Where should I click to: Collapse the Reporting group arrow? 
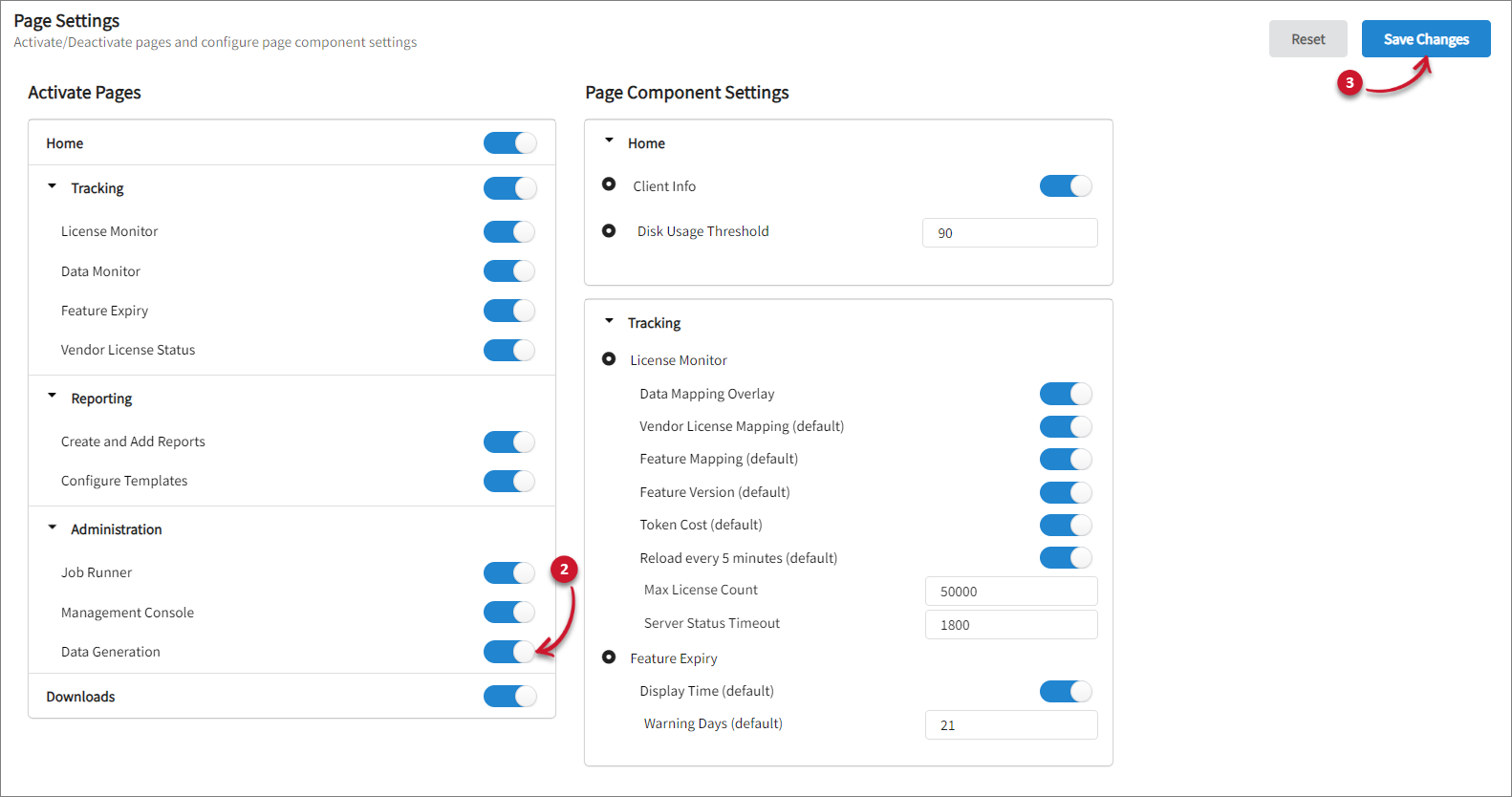(53, 396)
